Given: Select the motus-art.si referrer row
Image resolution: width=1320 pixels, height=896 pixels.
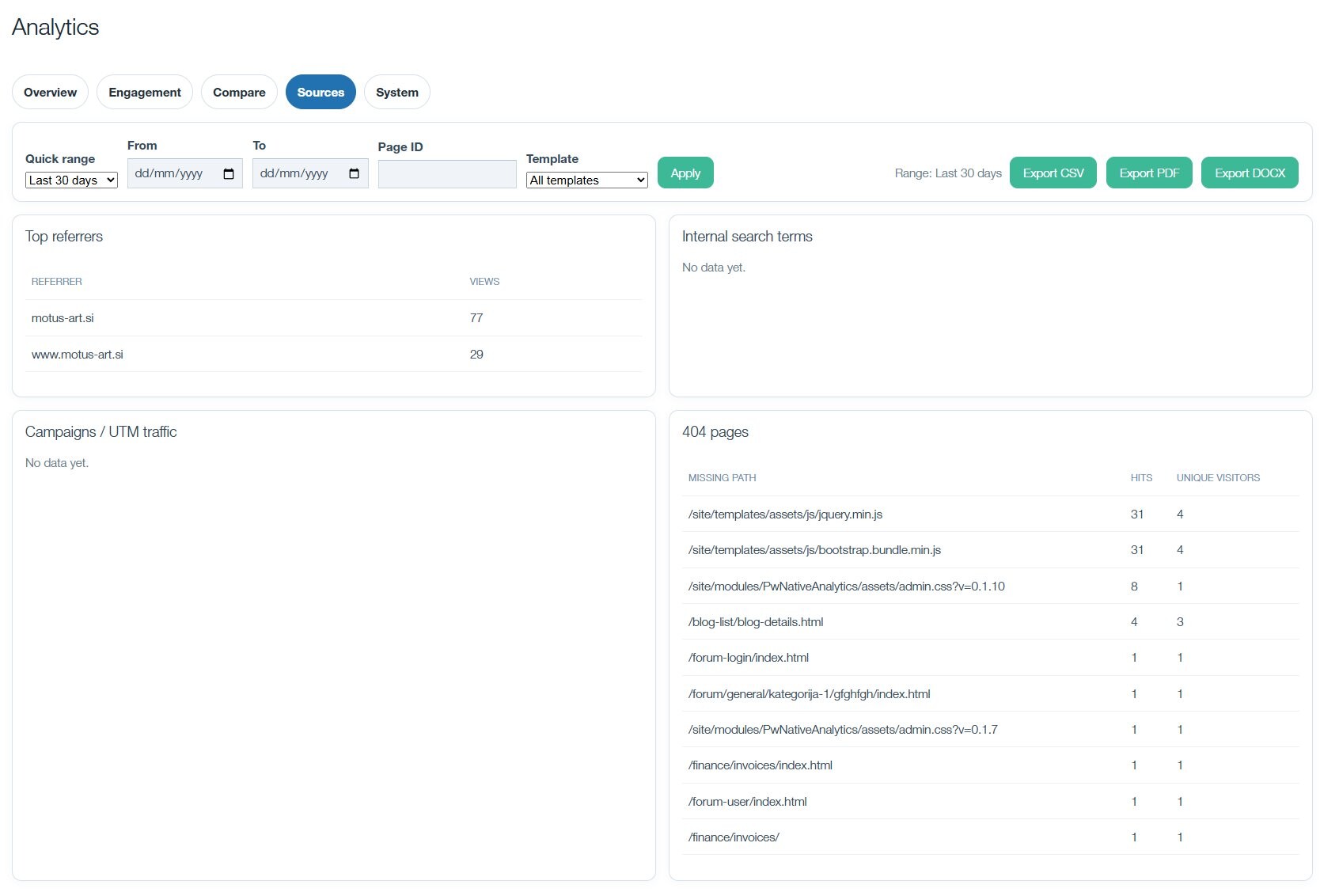Looking at the screenshot, I should [x=63, y=318].
